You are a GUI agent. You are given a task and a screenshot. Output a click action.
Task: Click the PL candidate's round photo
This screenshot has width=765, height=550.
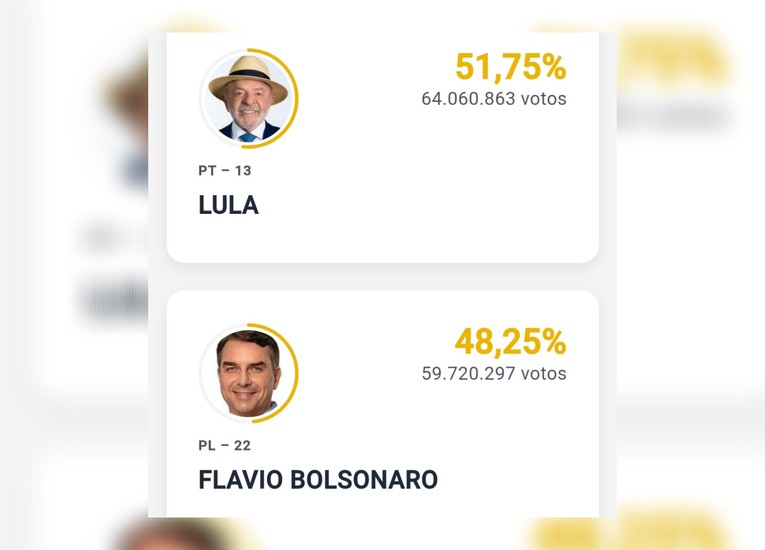pos(248,373)
